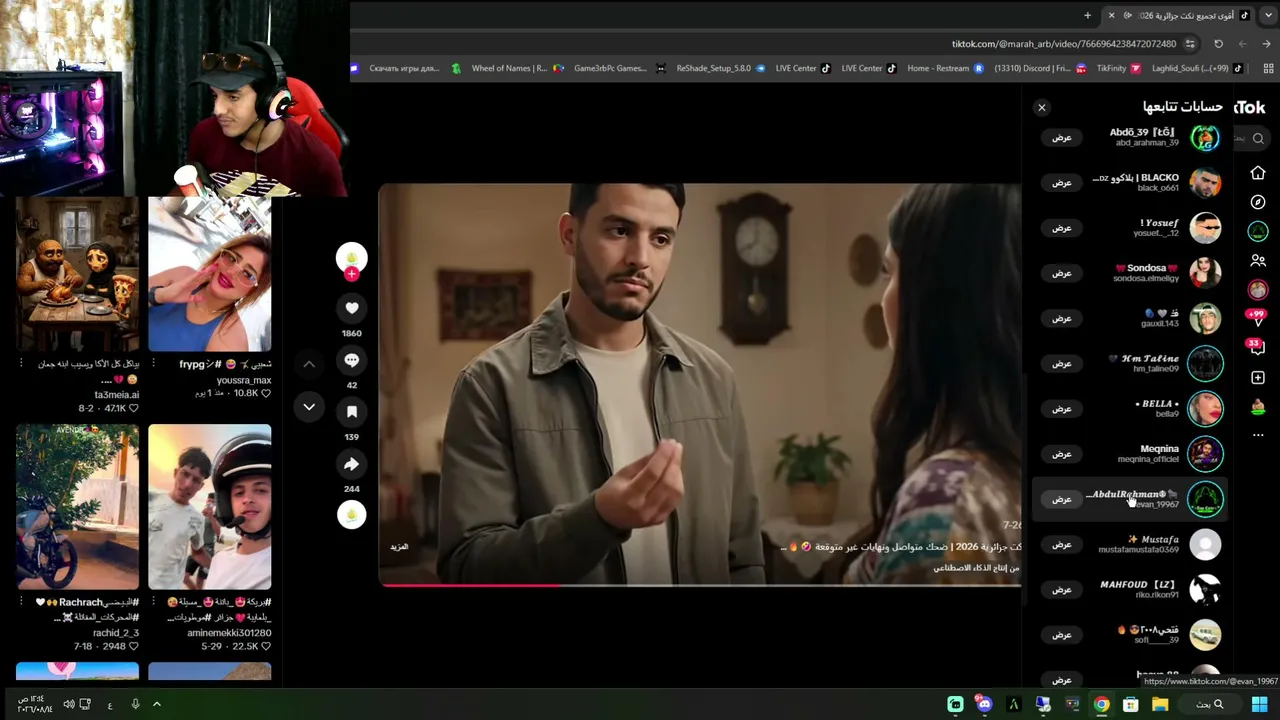The image size is (1280, 720).
Task: Open the ta3meia.ai video thumbnail
Action: click(x=77, y=274)
